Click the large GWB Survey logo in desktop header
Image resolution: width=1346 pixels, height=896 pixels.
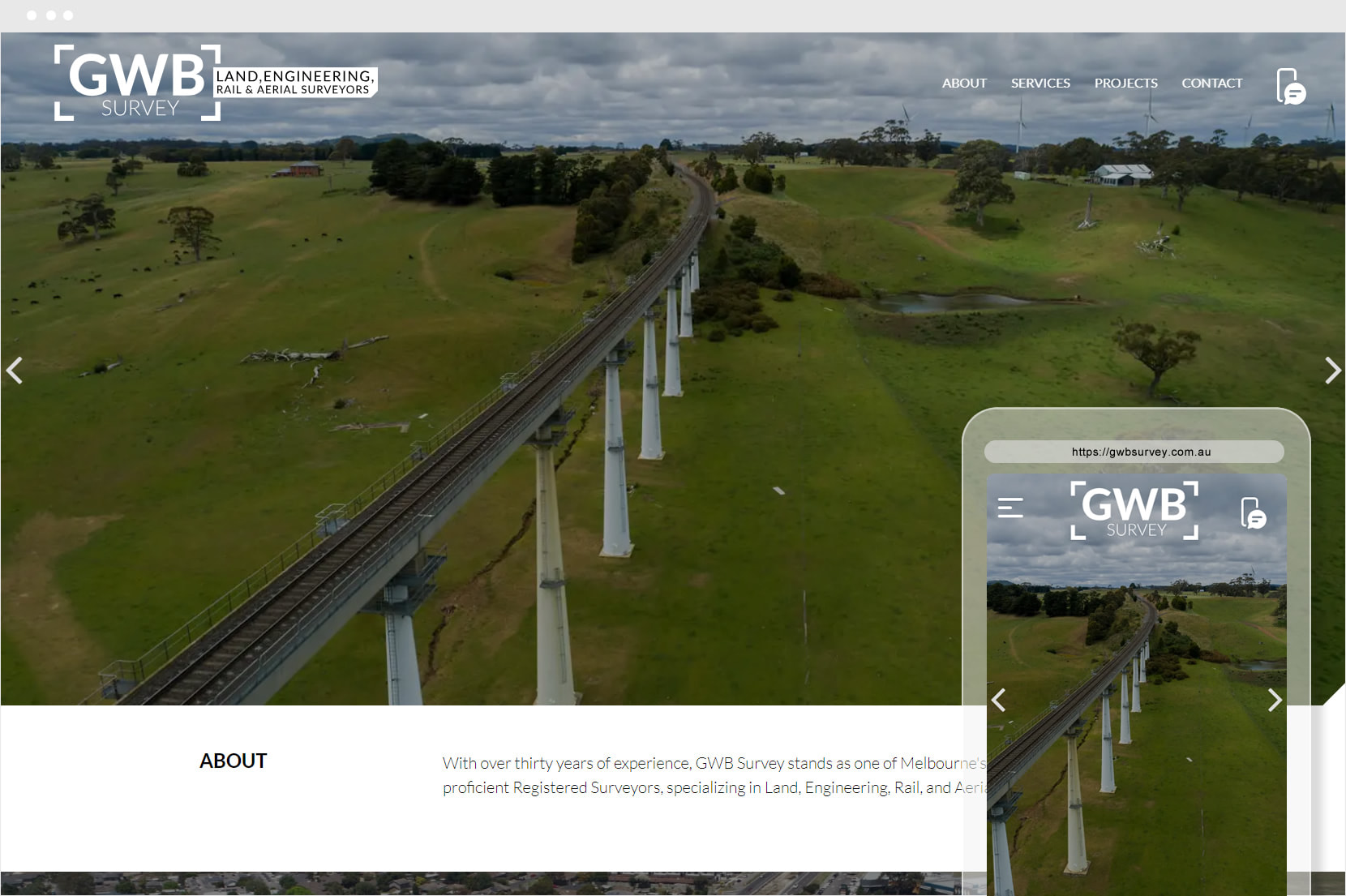[x=136, y=83]
